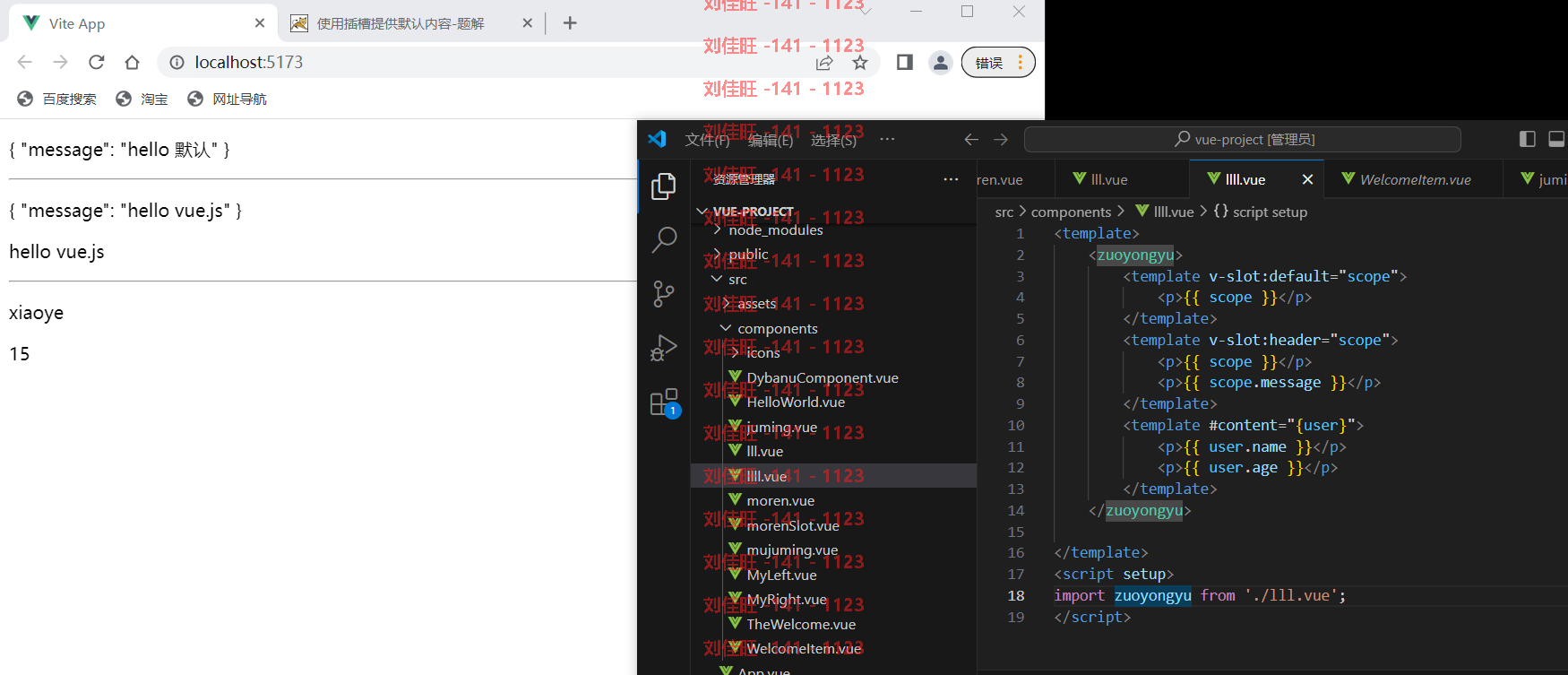This screenshot has height=675, width=1568.
Task: Bookmark this page with the star
Action: coord(860,62)
